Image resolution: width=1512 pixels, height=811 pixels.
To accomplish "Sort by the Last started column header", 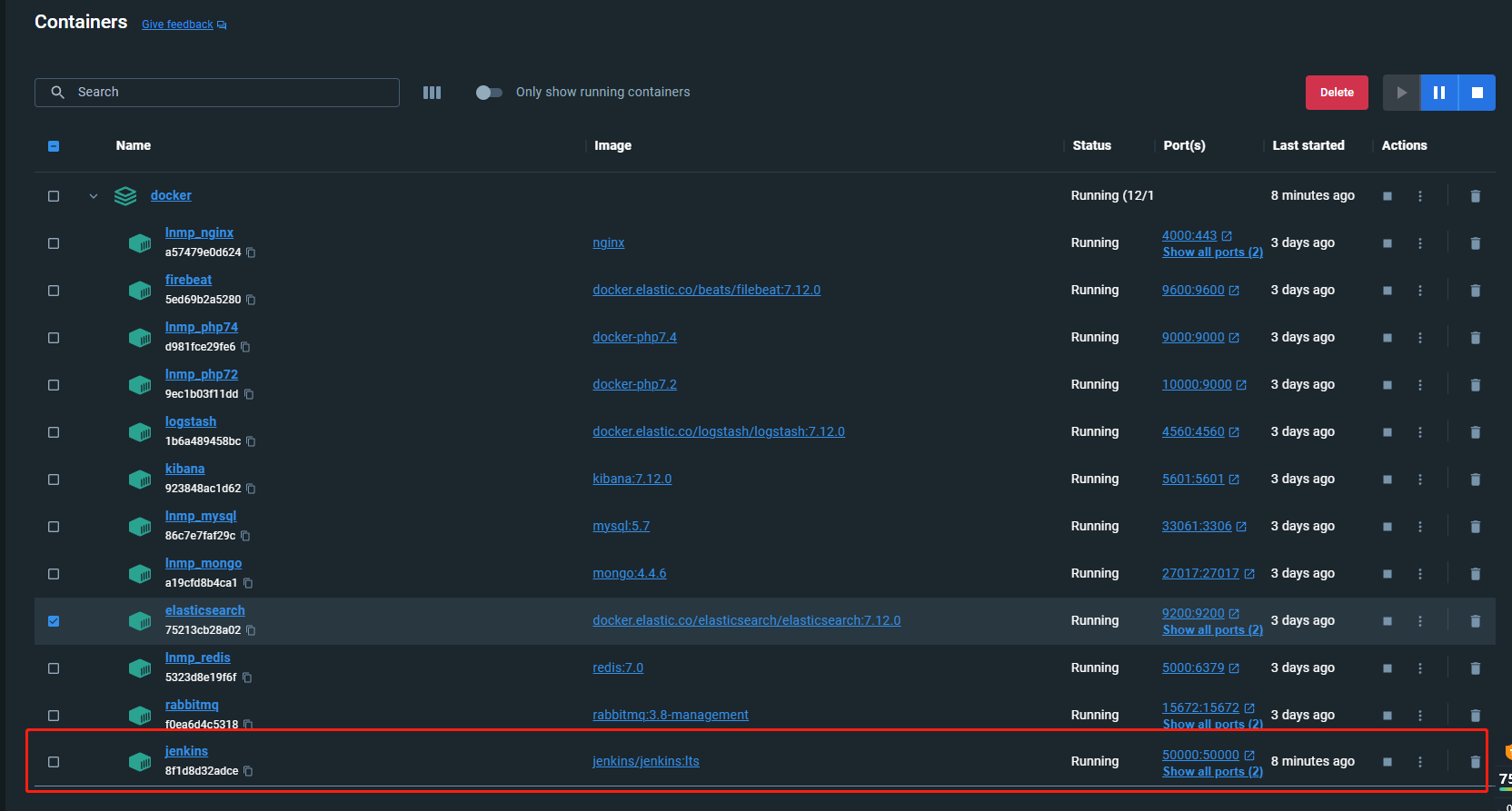I will pos(1308,145).
